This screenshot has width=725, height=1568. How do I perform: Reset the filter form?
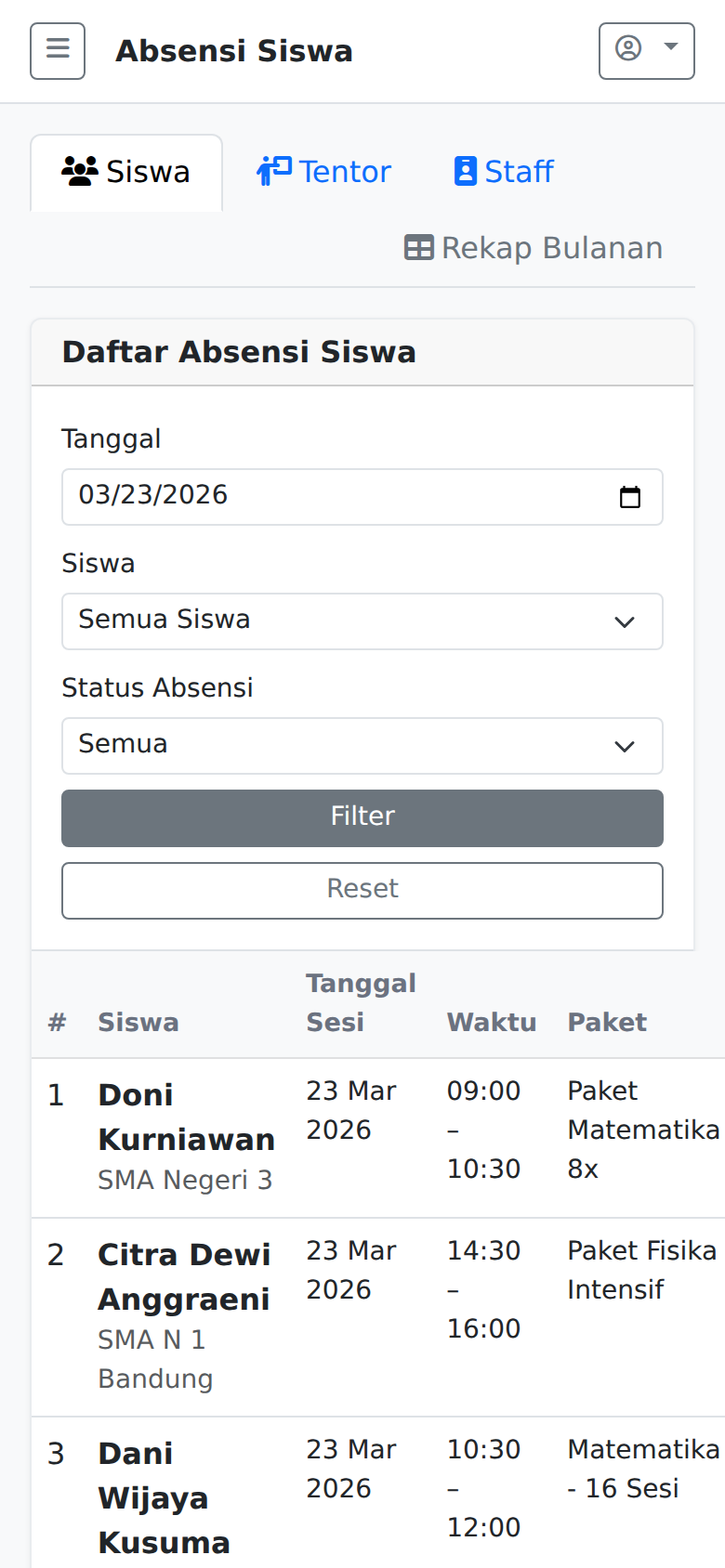[x=362, y=889]
